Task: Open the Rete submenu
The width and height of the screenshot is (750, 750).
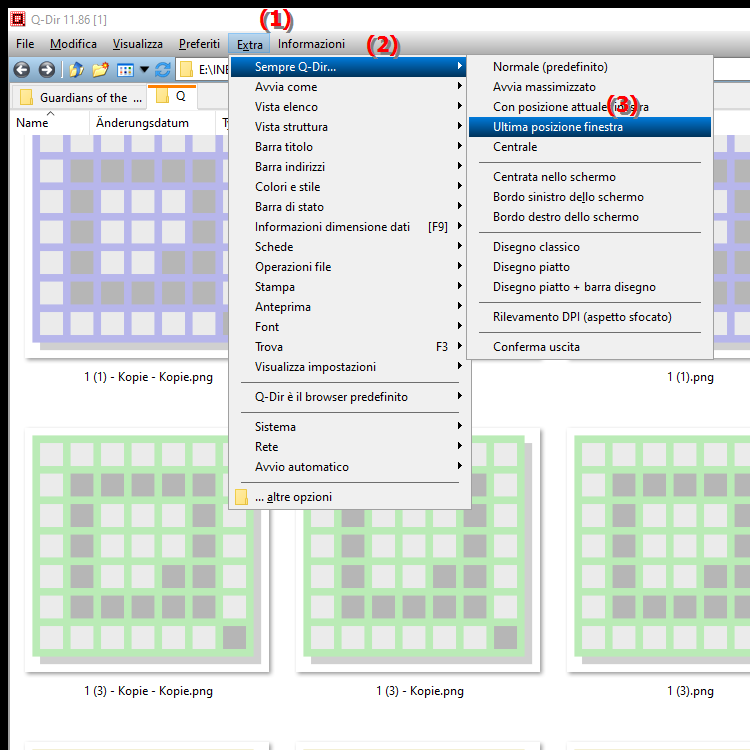Action: tap(348, 447)
